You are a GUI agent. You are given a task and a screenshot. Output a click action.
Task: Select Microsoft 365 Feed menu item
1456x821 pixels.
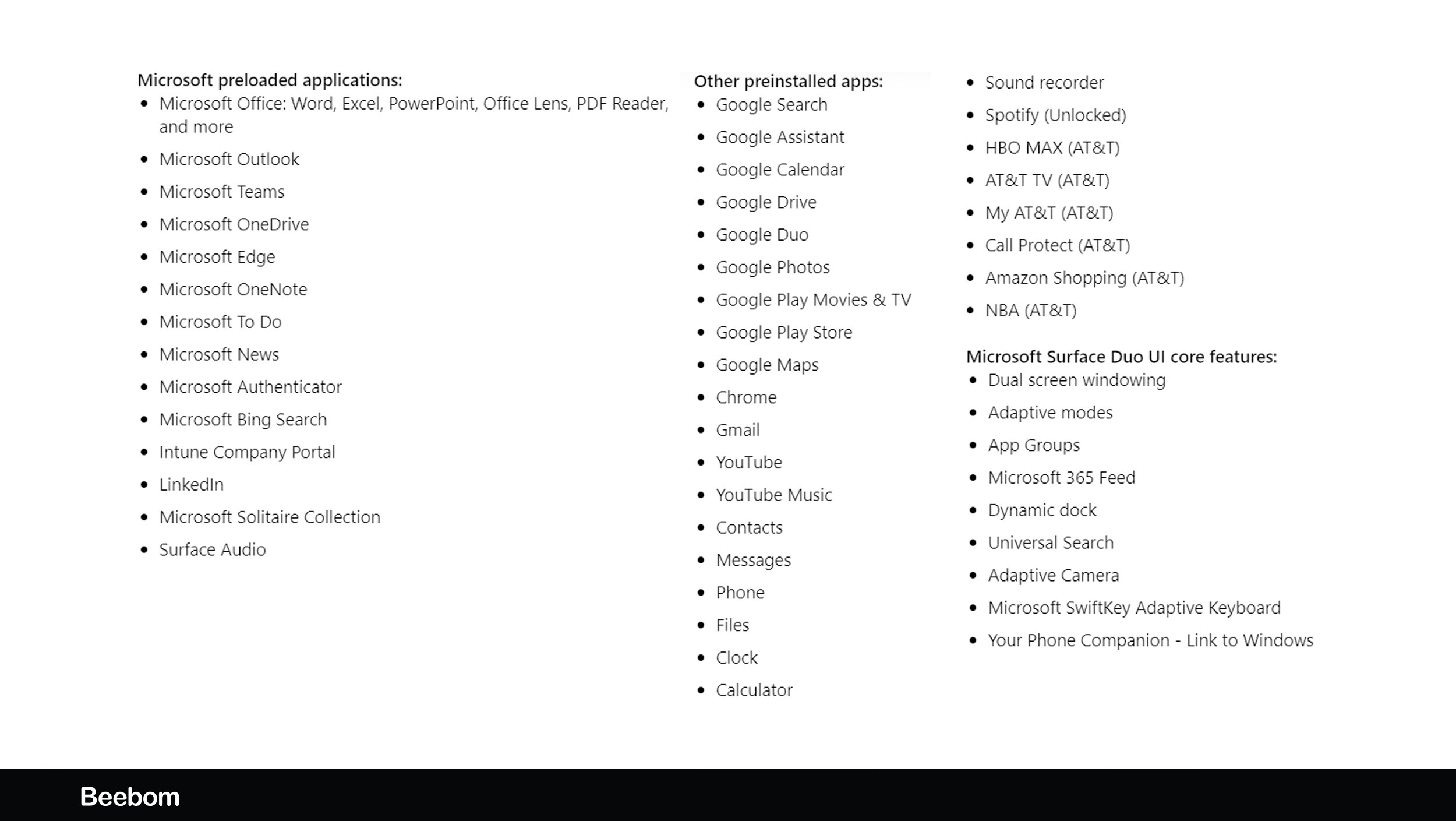click(x=1061, y=477)
